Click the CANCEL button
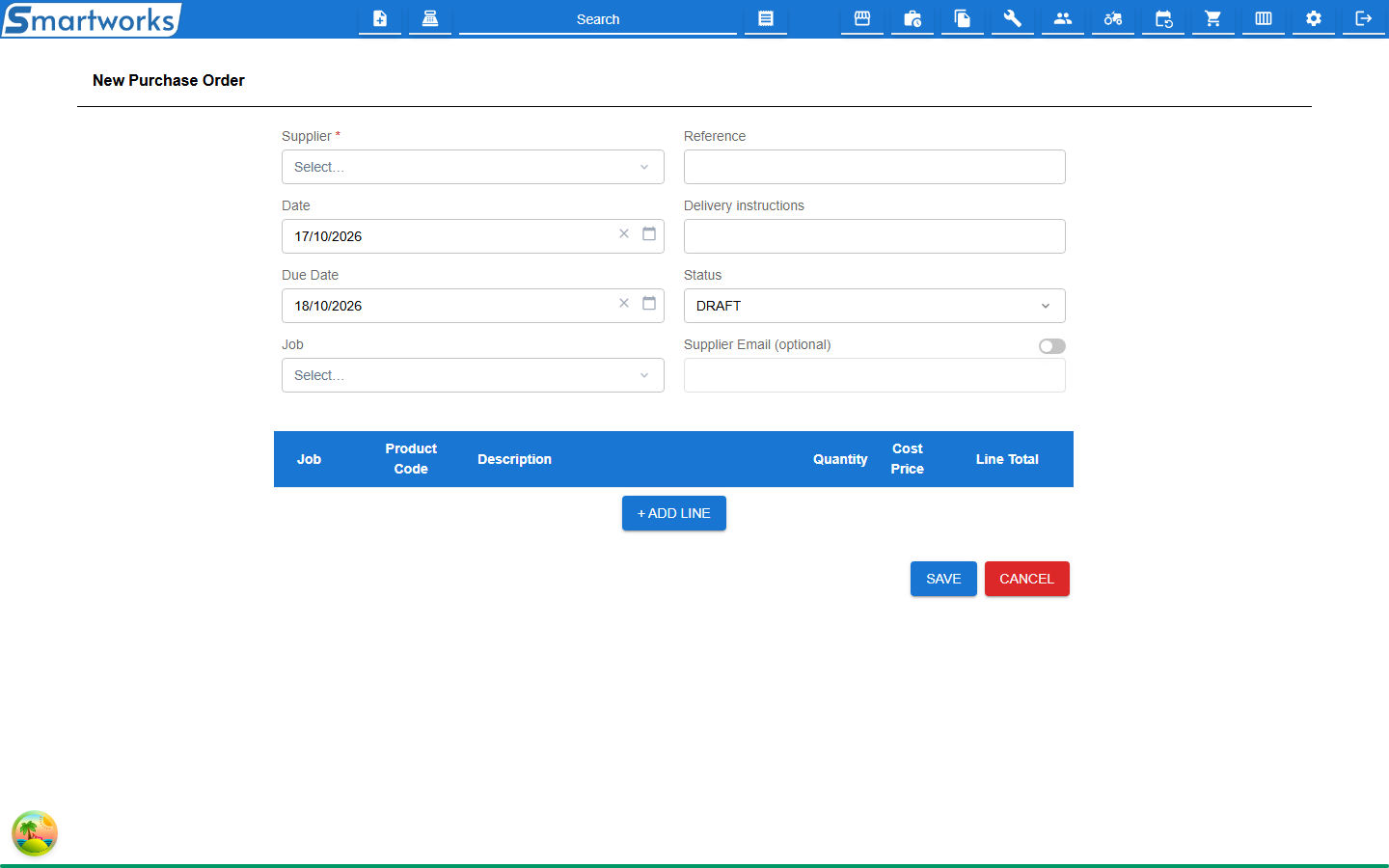The image size is (1389, 868). [x=1027, y=579]
